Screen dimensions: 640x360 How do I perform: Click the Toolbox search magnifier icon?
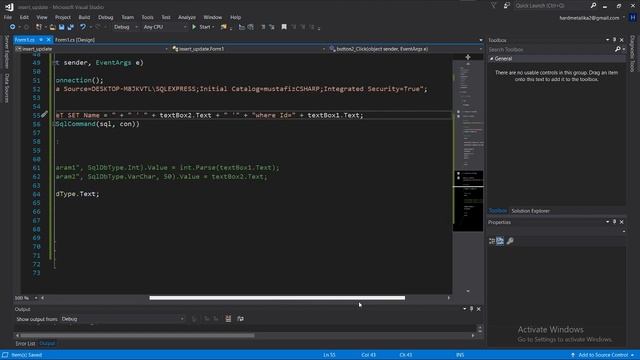click(618, 49)
